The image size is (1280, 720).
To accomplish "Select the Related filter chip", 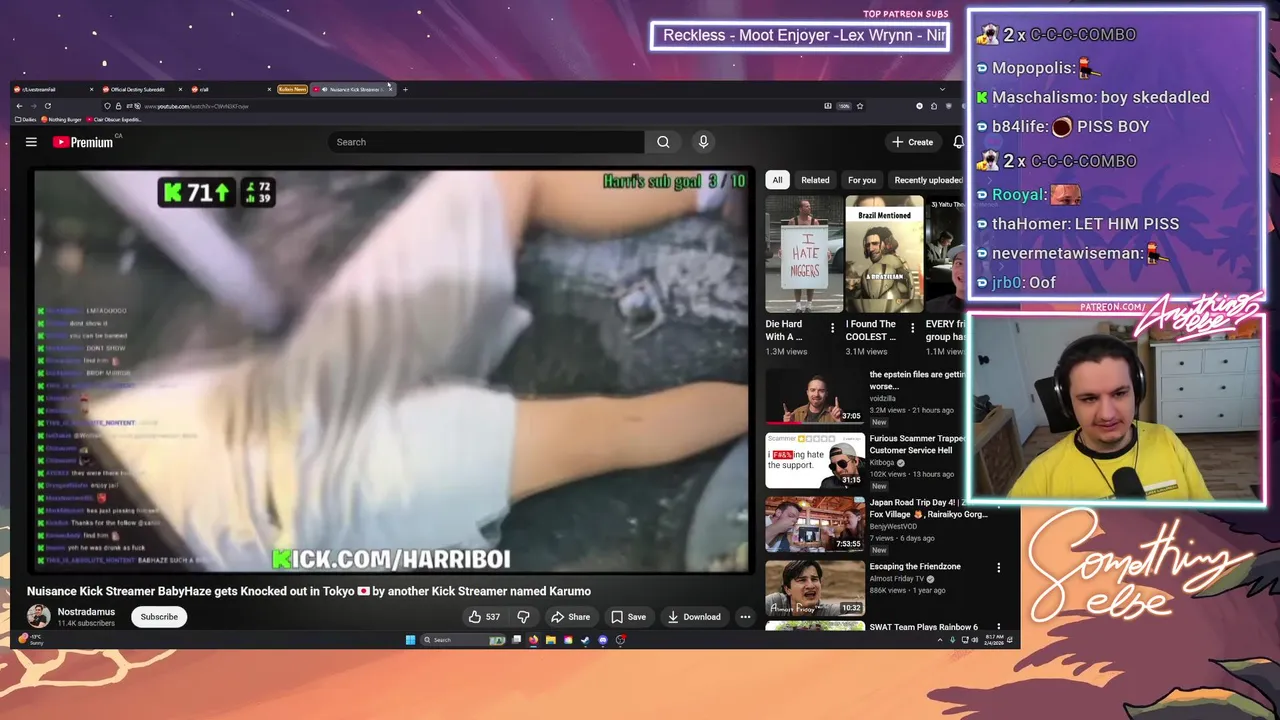I will tap(815, 180).
